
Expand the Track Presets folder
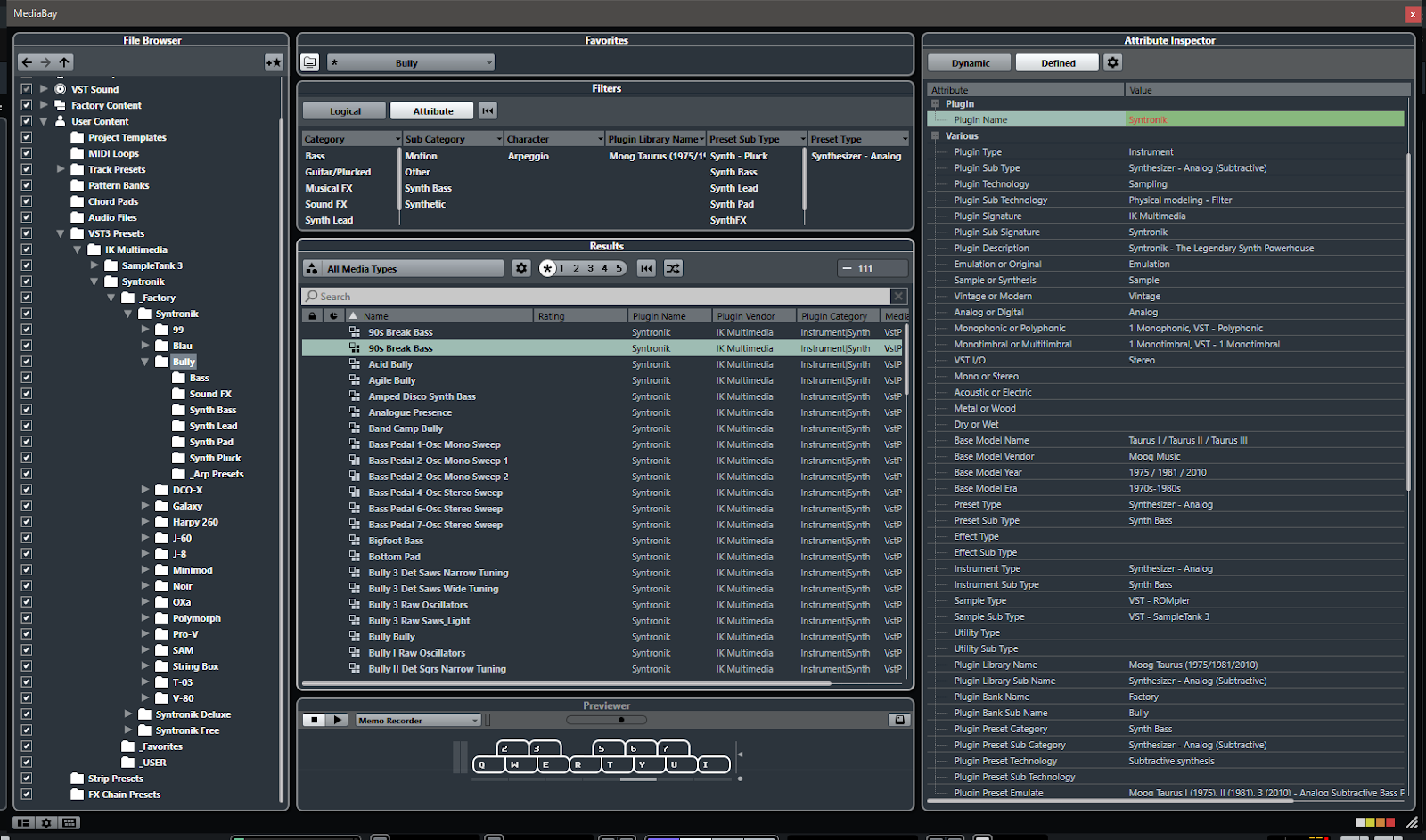[61, 169]
